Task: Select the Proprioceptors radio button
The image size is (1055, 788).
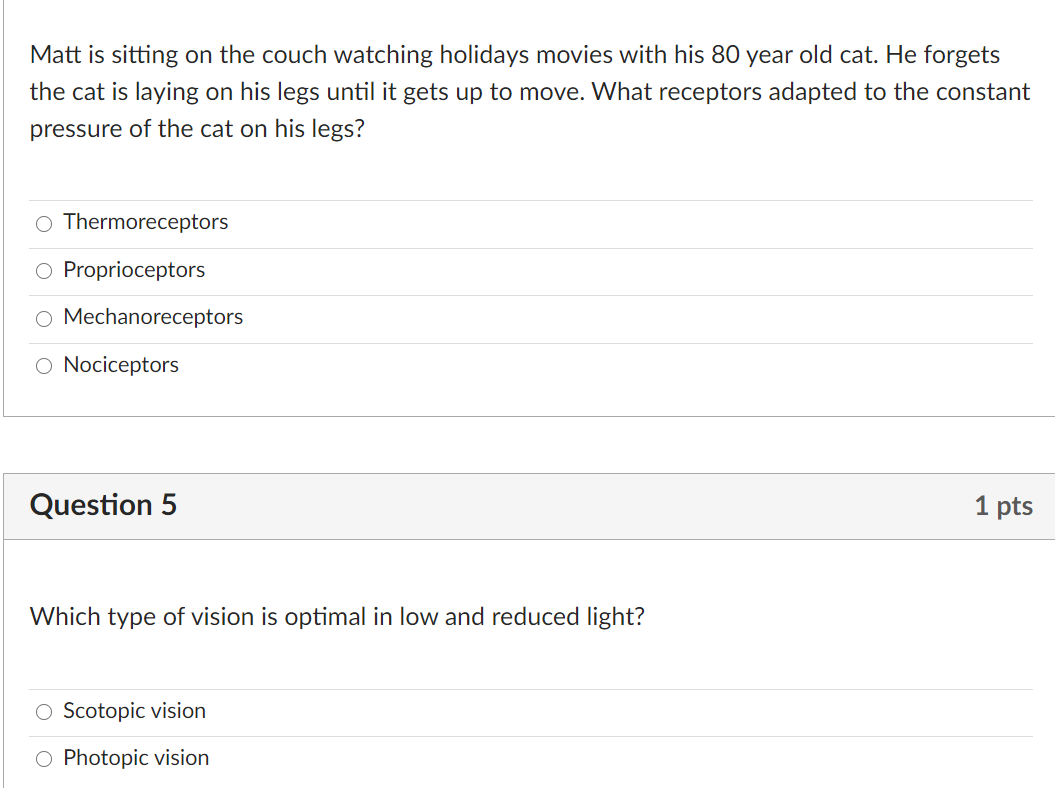Action: coord(44,271)
